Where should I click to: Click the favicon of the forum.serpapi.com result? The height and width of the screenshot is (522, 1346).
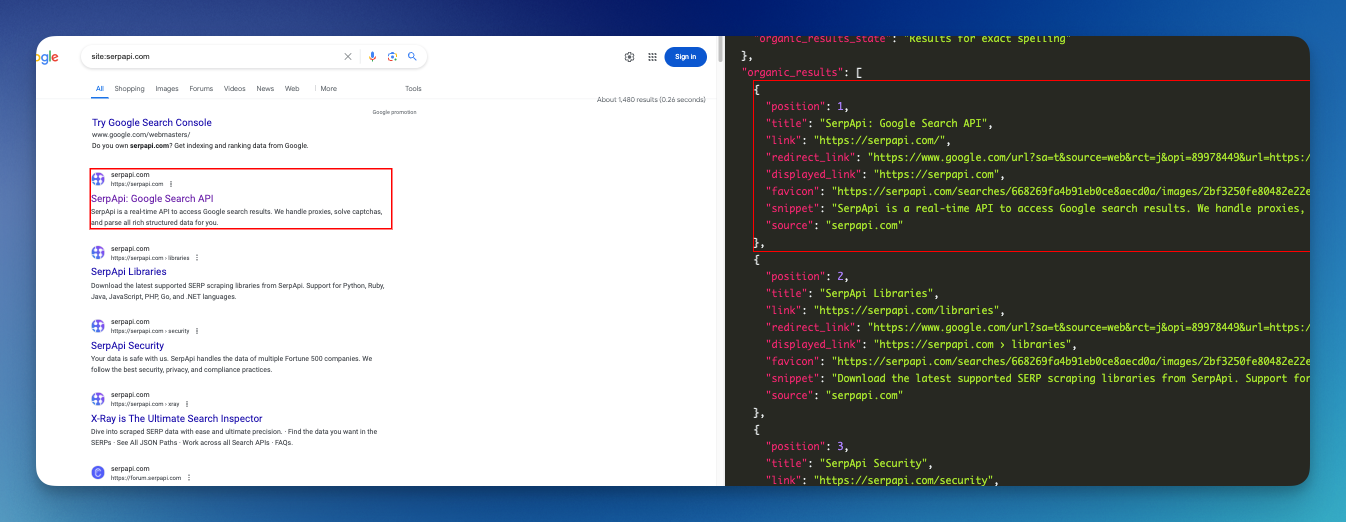point(98,473)
